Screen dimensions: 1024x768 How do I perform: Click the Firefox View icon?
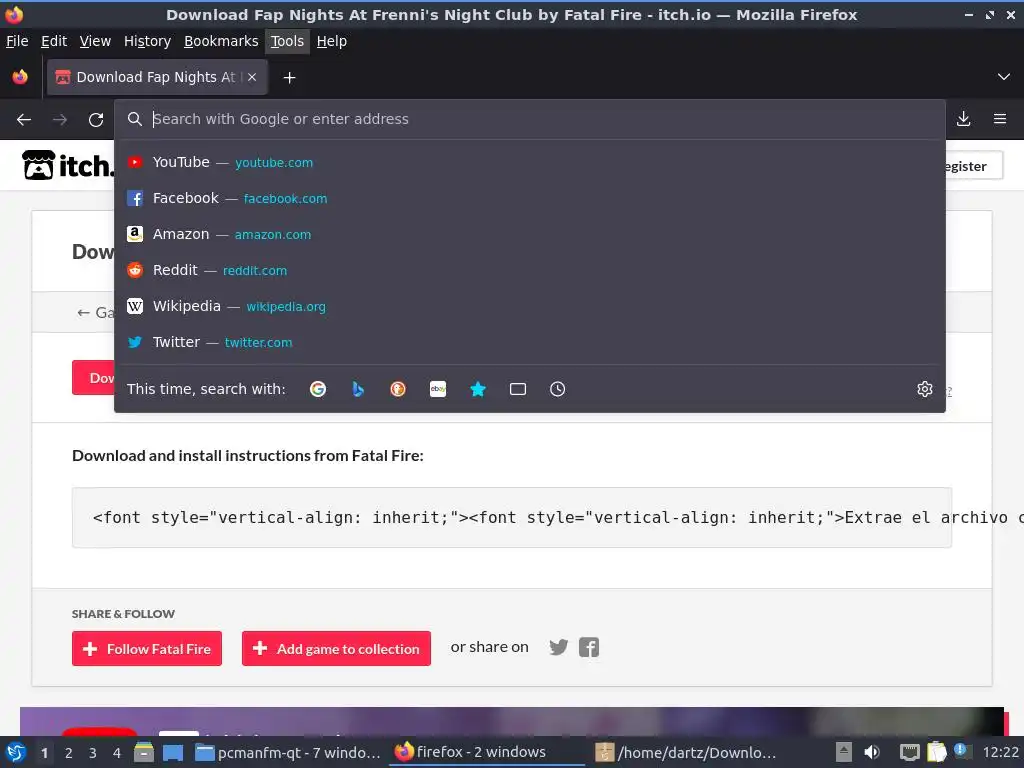[20, 77]
